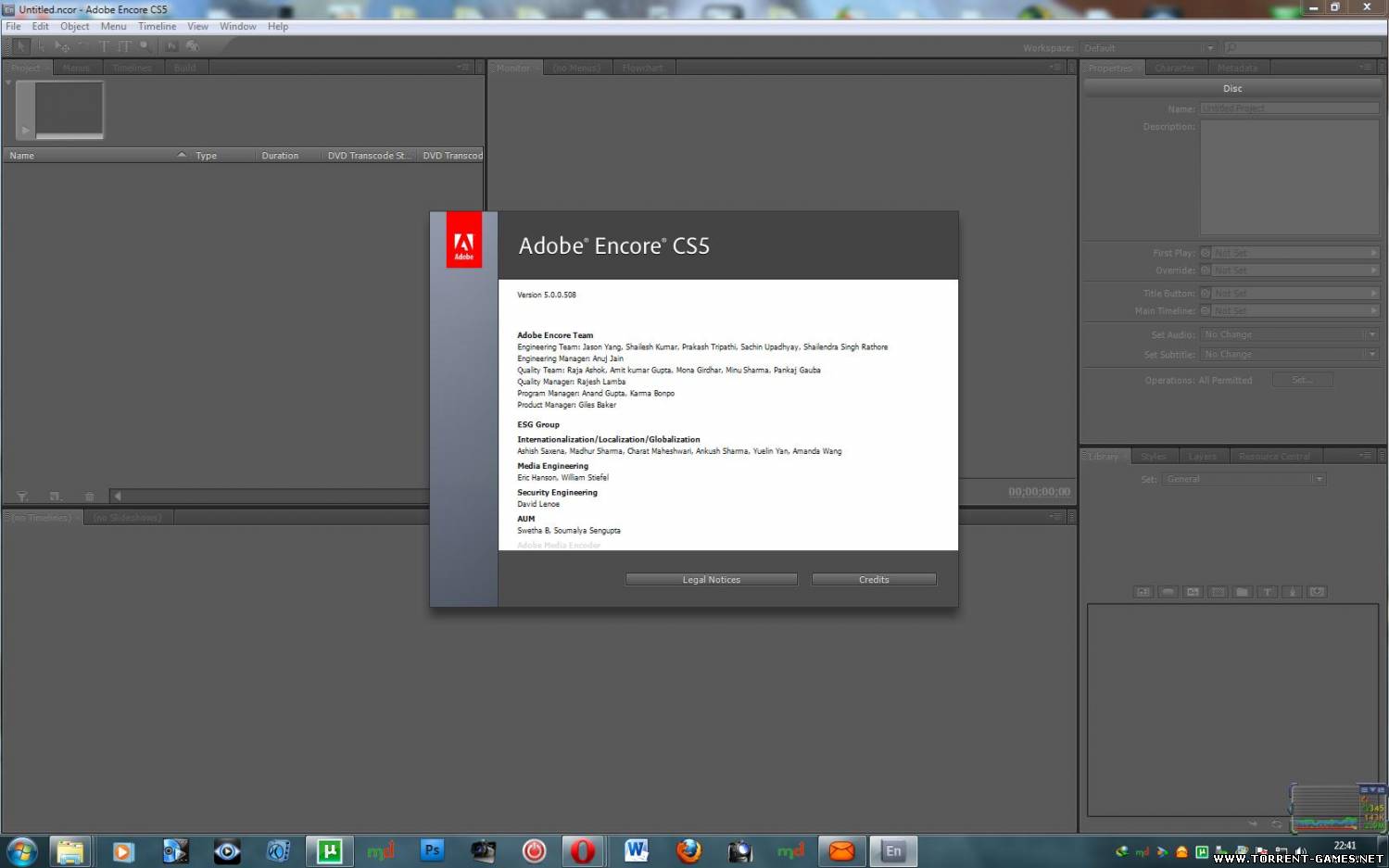
Task: Toggle display of backgrounds in Library
Action: pyautogui.click(x=1193, y=592)
